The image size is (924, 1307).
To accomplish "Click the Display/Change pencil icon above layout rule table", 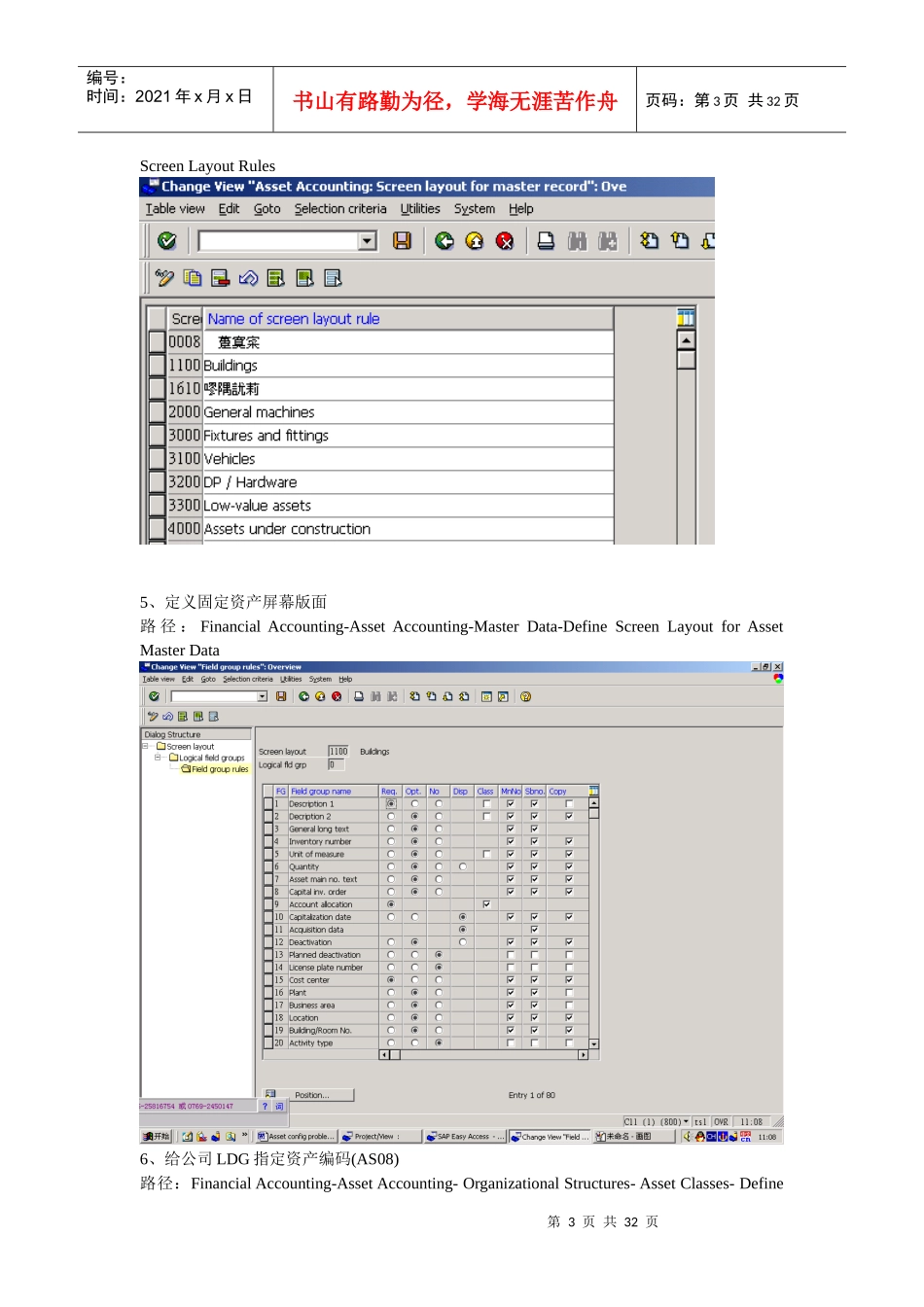I will [164, 278].
